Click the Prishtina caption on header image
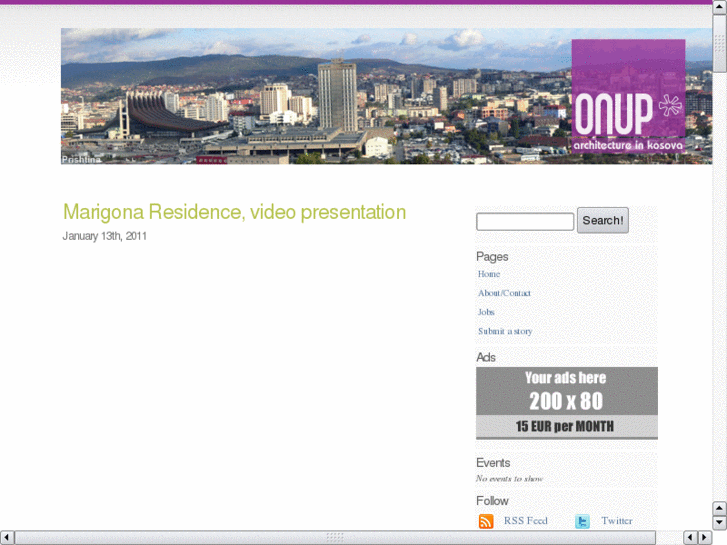 pyautogui.click(x=81, y=160)
